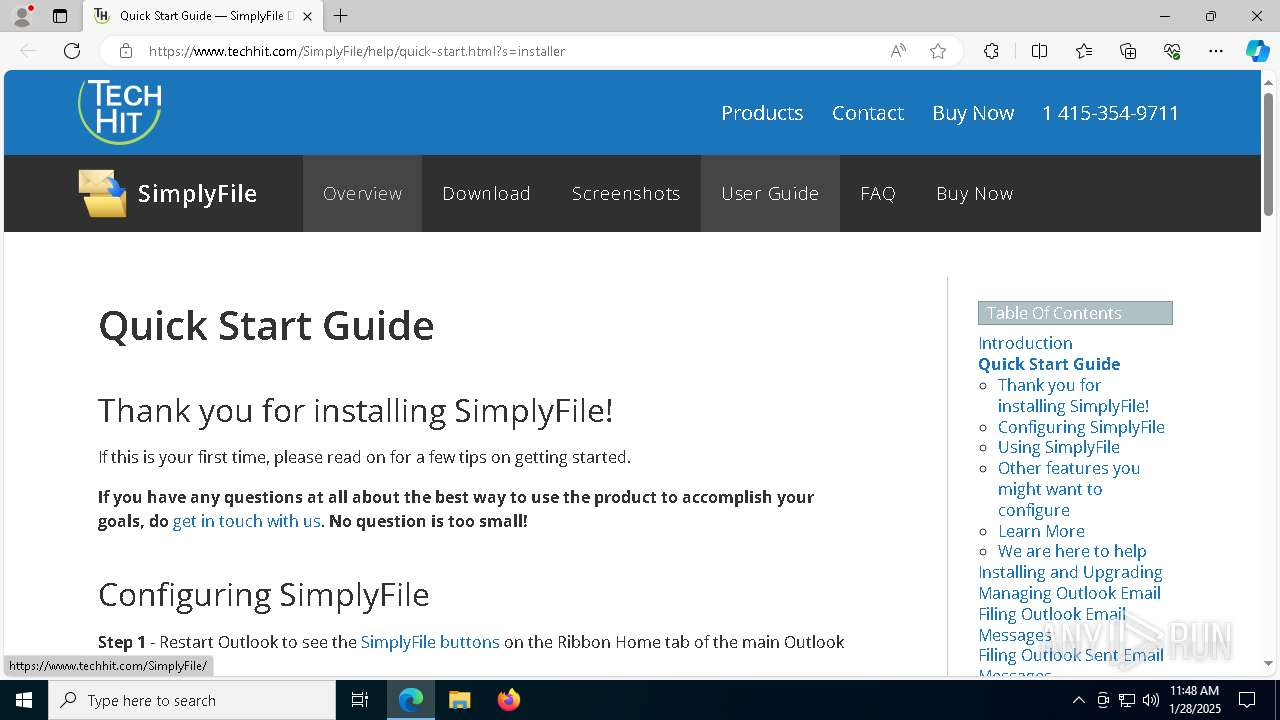Open the Copilot sidebar icon

tap(1257, 51)
